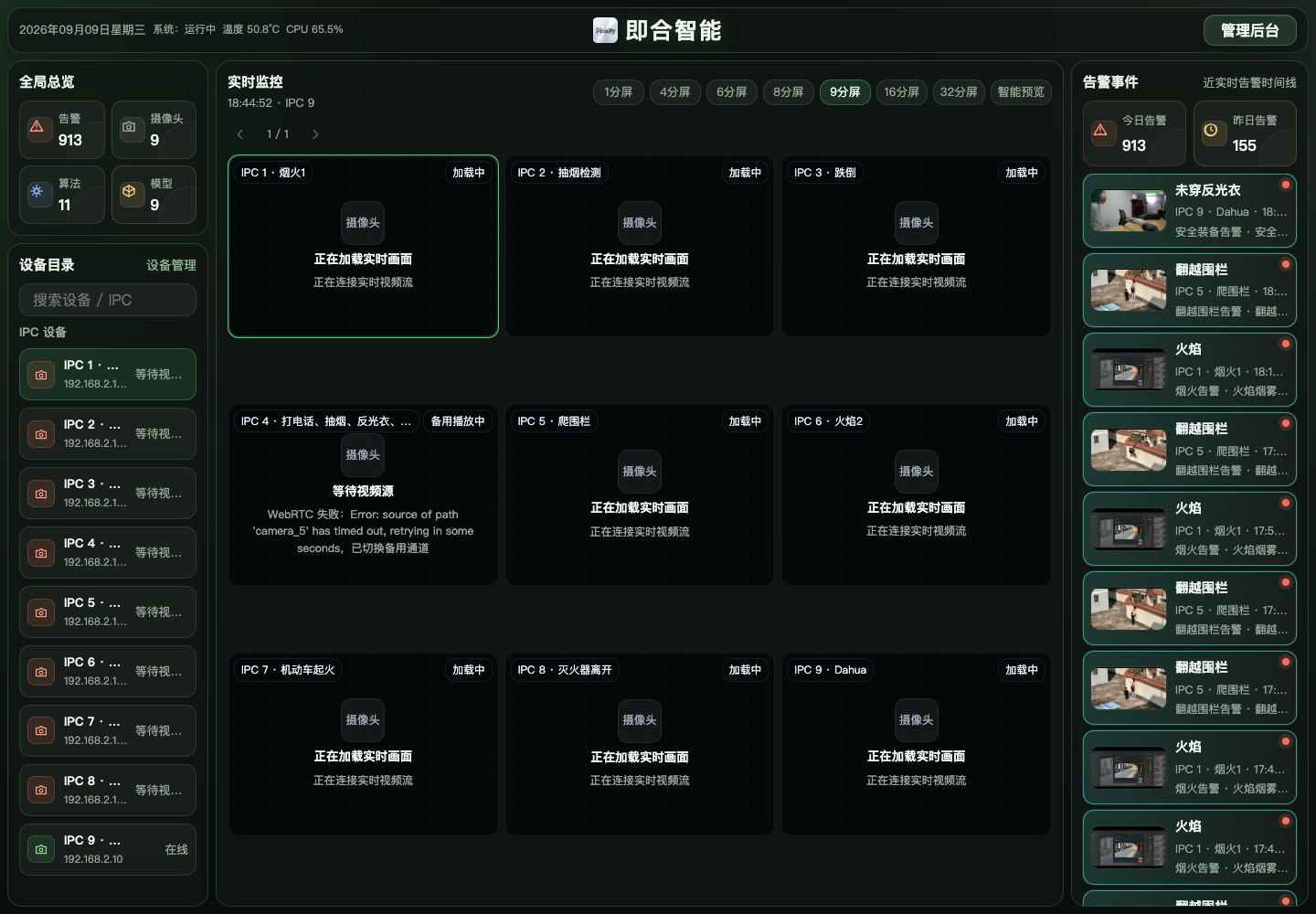Screen dimensions: 1316x914
Task: Select the IPC 1 · 烟火1 video tile
Action: tap(363, 247)
